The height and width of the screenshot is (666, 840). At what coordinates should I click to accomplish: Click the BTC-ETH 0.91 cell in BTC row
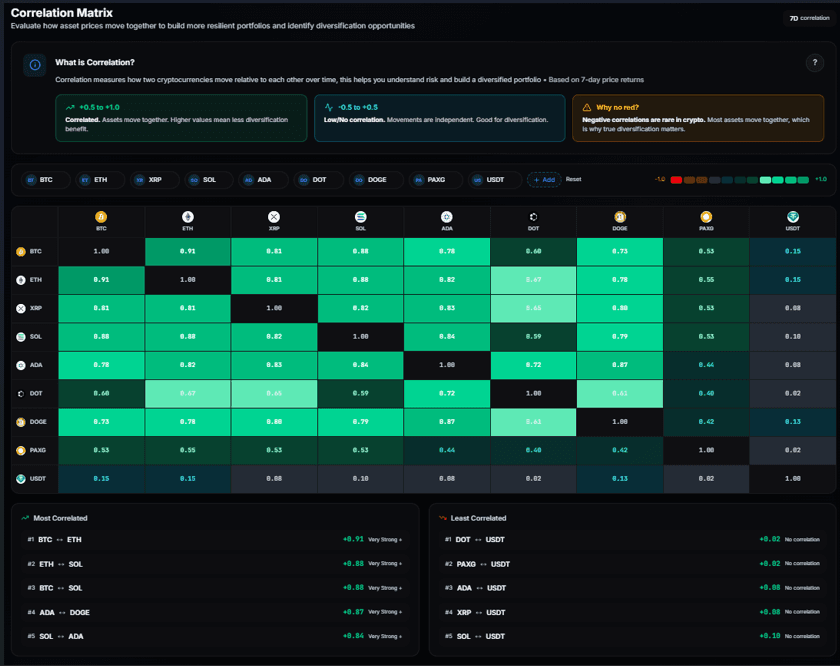[x=188, y=251]
